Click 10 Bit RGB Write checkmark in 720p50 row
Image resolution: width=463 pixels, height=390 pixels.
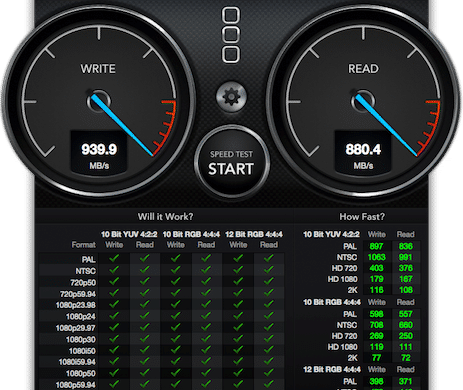(x=176, y=281)
